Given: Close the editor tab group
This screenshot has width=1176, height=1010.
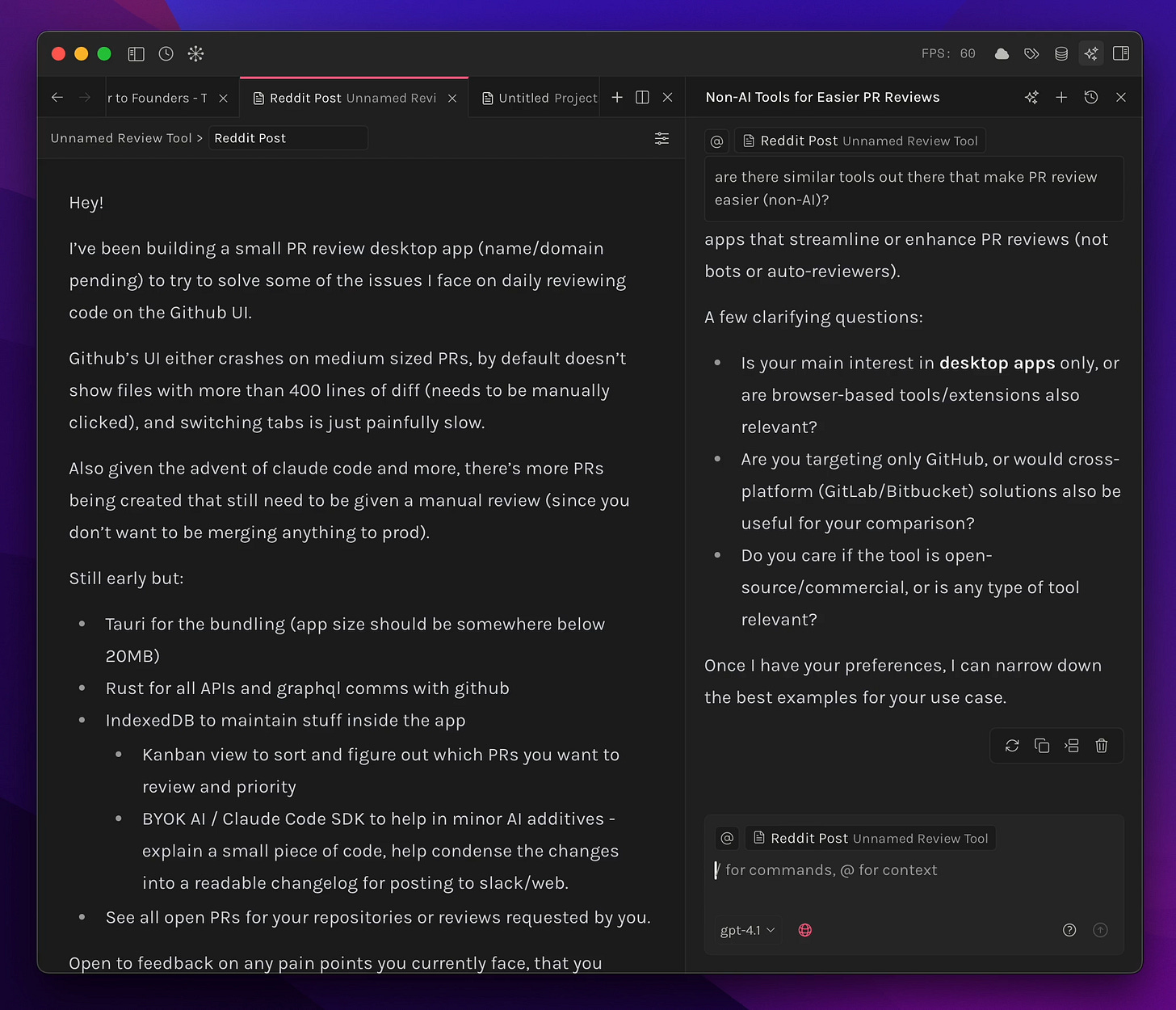Looking at the screenshot, I should pos(668,98).
